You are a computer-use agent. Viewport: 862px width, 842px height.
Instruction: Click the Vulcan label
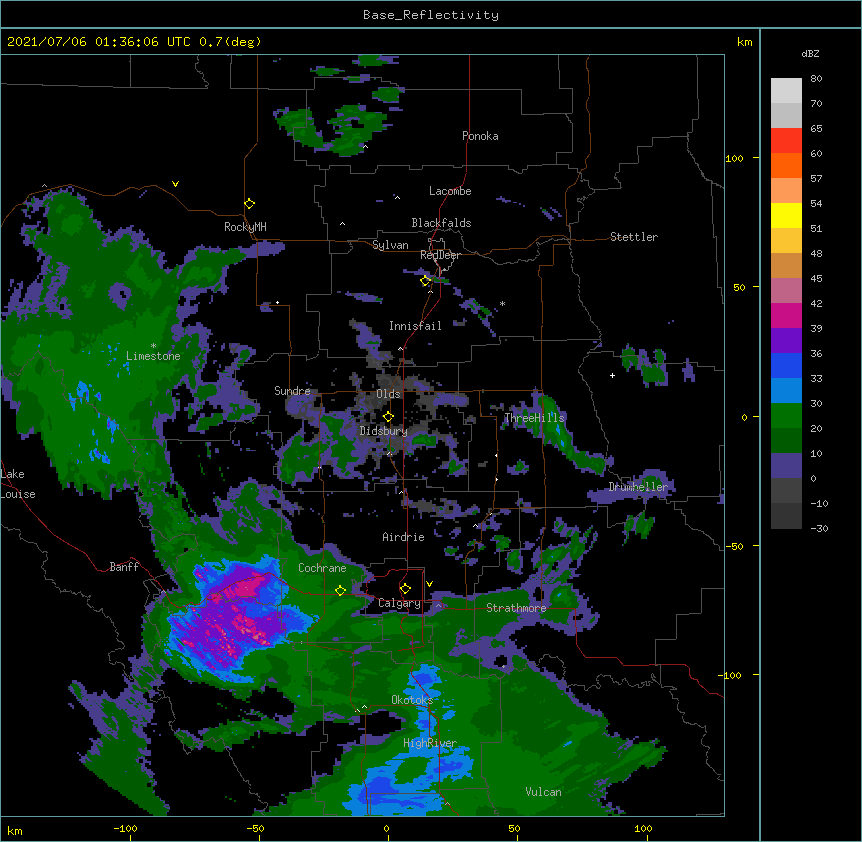tap(543, 792)
